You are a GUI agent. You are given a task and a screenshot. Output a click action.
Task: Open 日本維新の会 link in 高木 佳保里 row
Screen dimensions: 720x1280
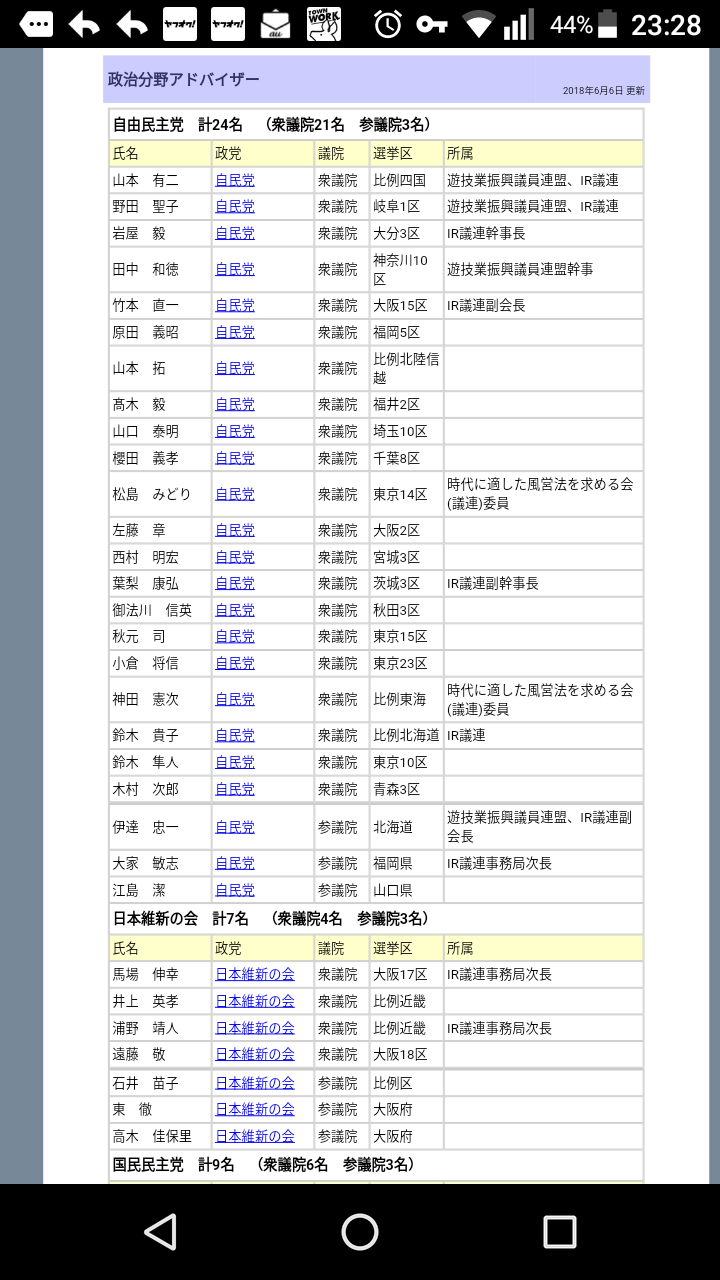click(255, 1136)
